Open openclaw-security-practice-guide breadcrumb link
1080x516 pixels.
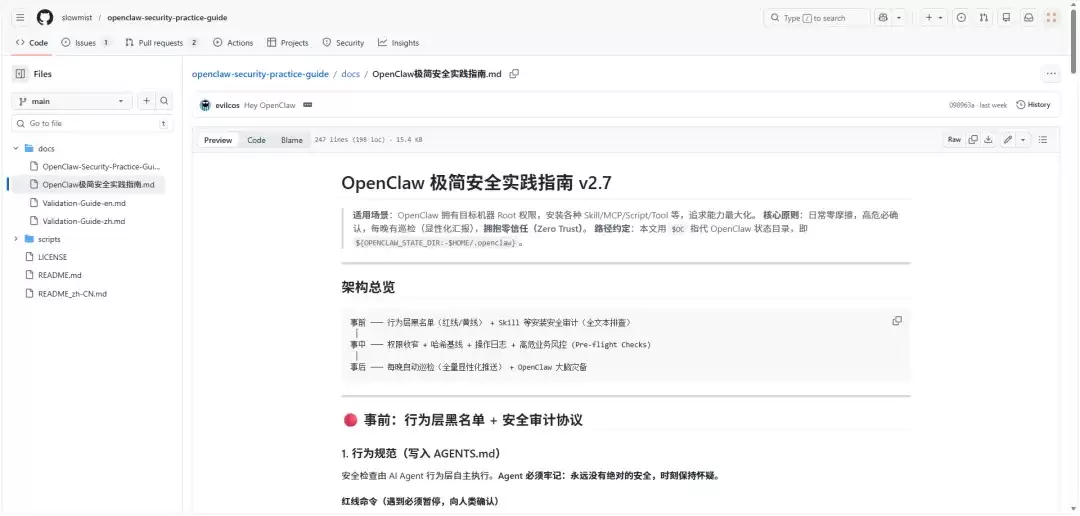[x=259, y=74]
